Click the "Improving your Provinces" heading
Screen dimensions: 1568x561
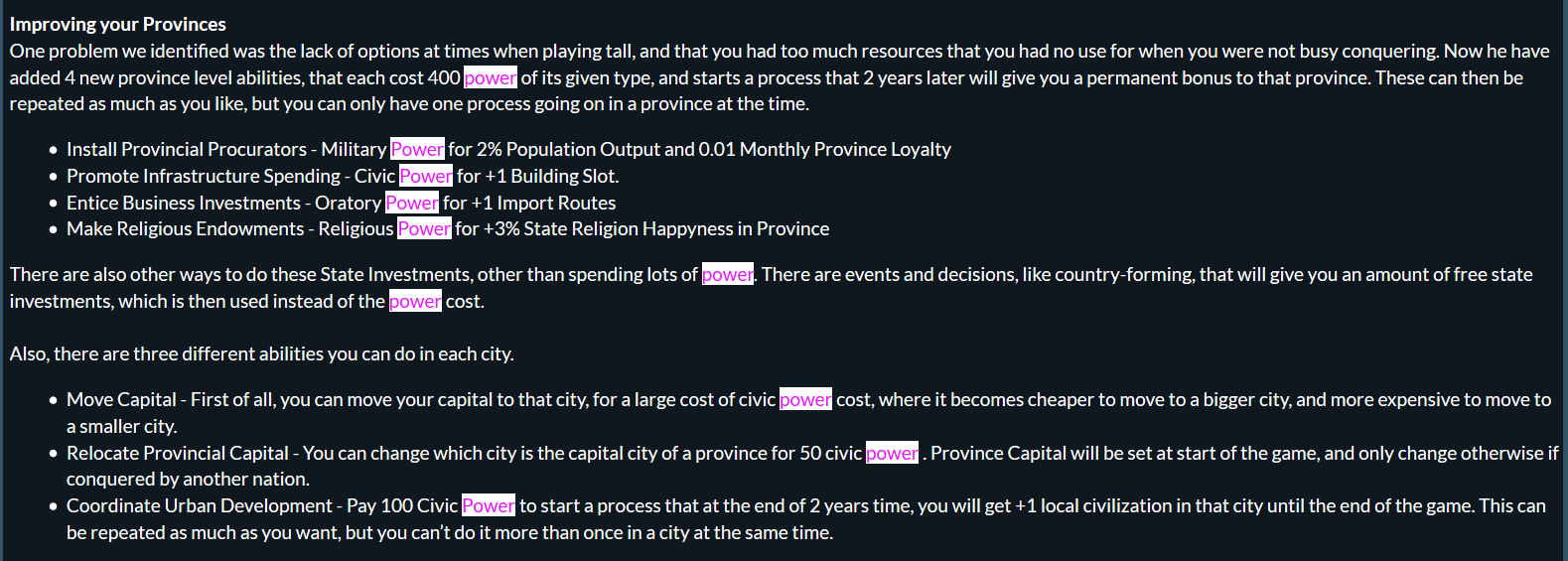118,24
